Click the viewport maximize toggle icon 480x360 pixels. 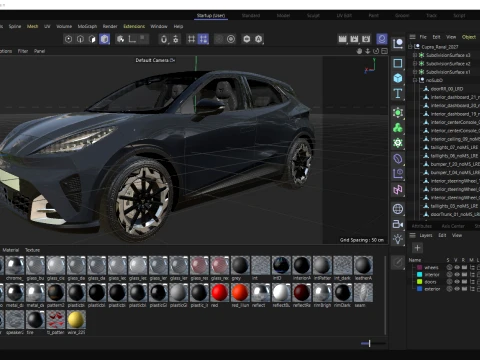pos(384,51)
